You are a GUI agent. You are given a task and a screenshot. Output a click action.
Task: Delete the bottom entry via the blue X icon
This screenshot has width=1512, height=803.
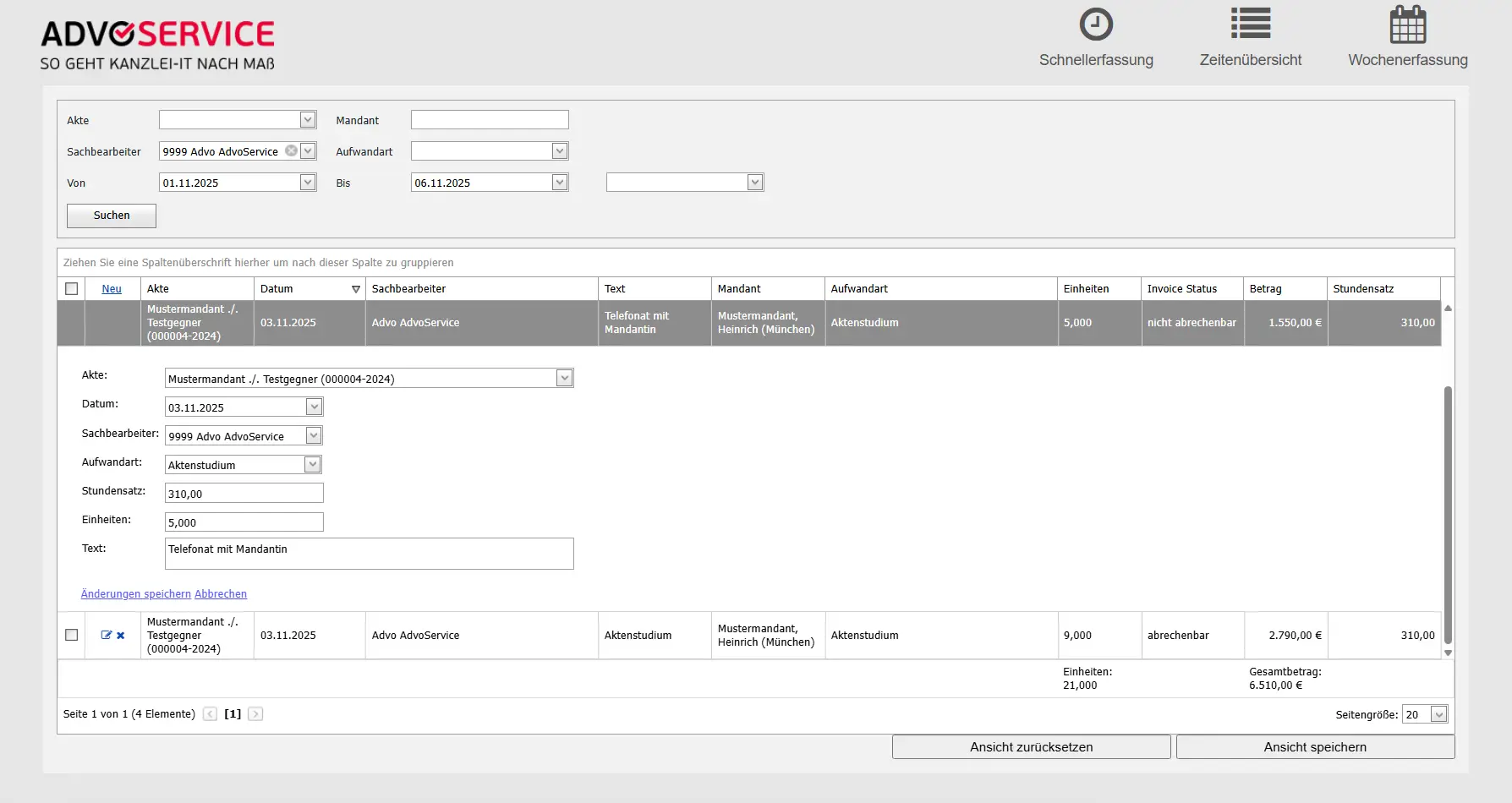pyautogui.click(x=121, y=635)
